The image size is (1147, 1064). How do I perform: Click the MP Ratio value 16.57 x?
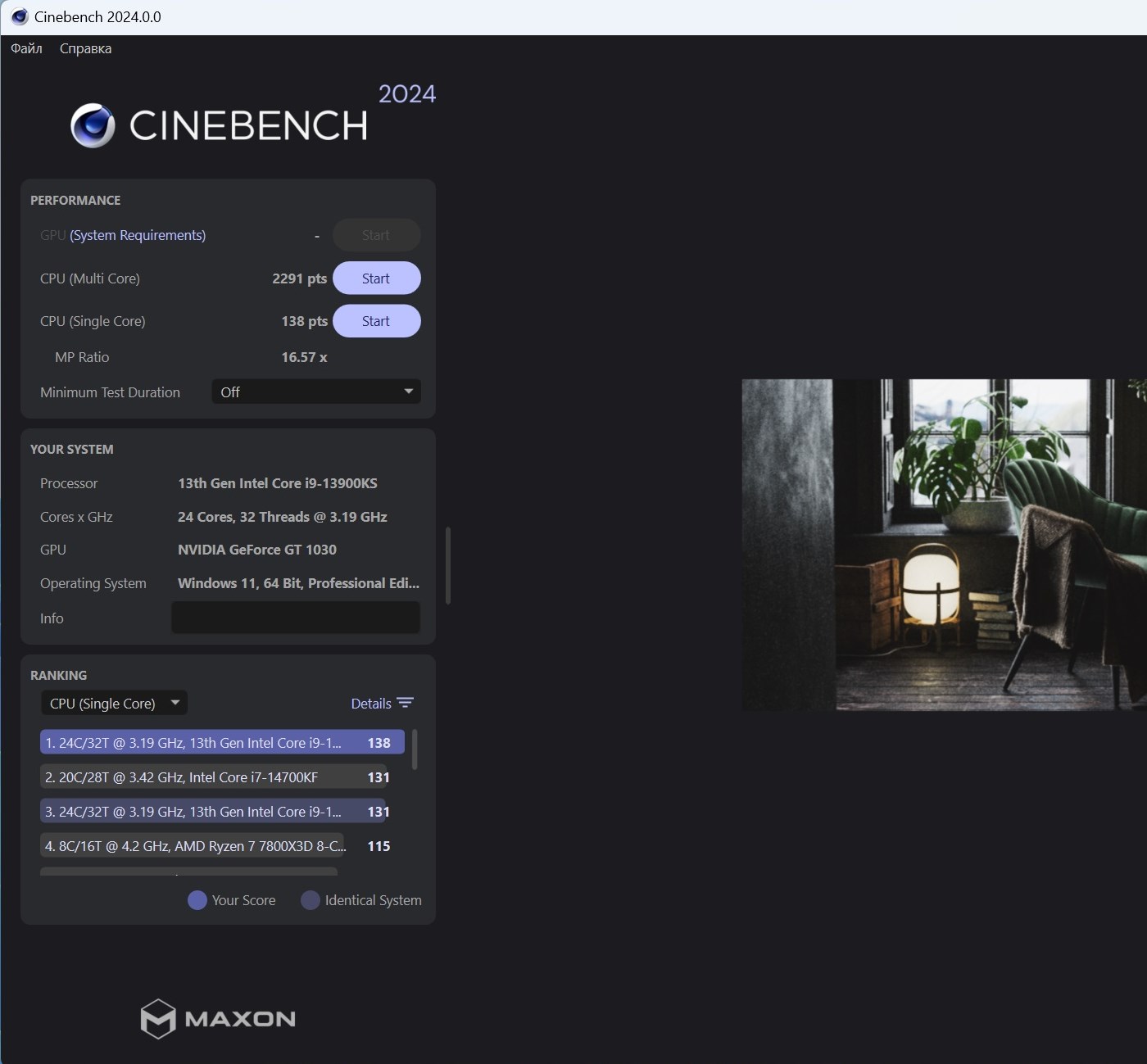(304, 357)
